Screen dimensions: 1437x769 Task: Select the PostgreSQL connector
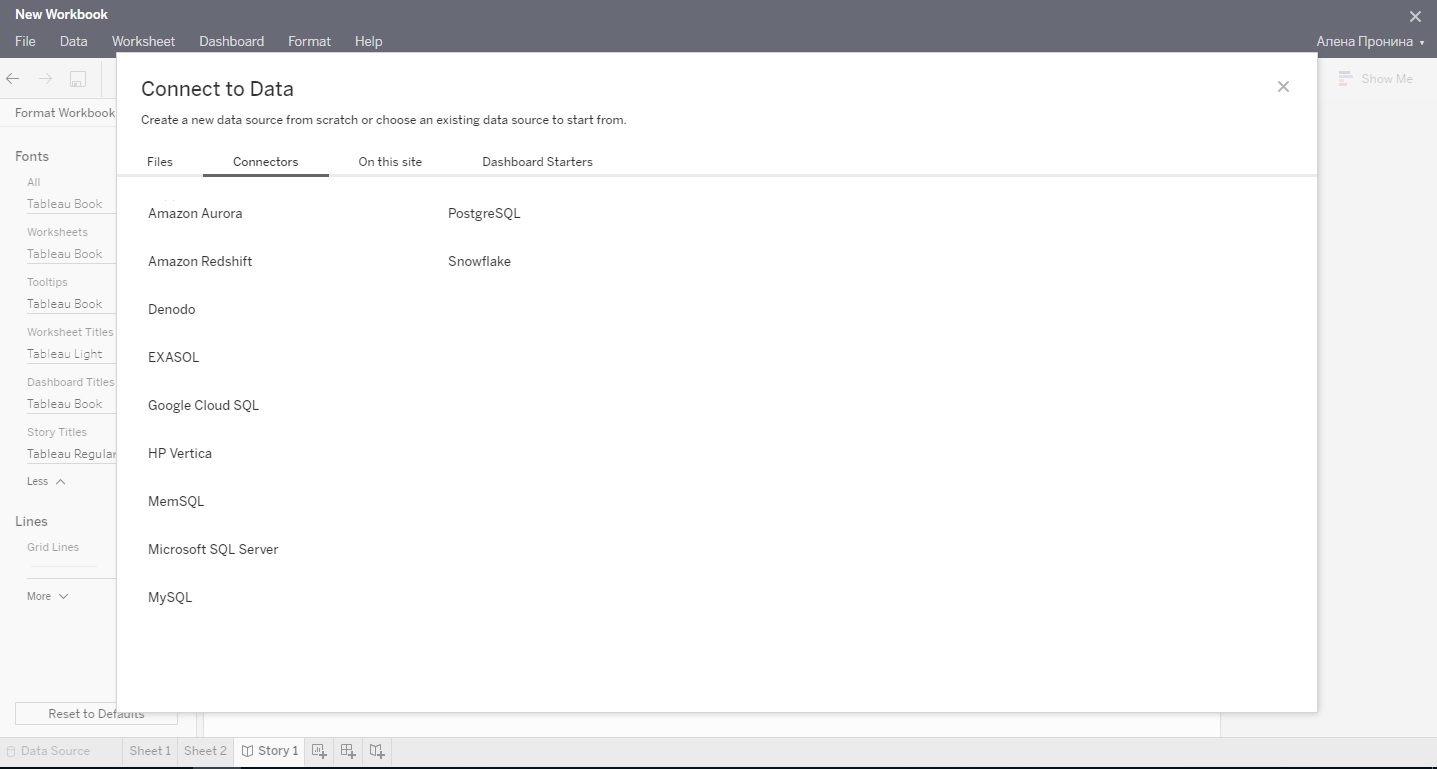[484, 212]
